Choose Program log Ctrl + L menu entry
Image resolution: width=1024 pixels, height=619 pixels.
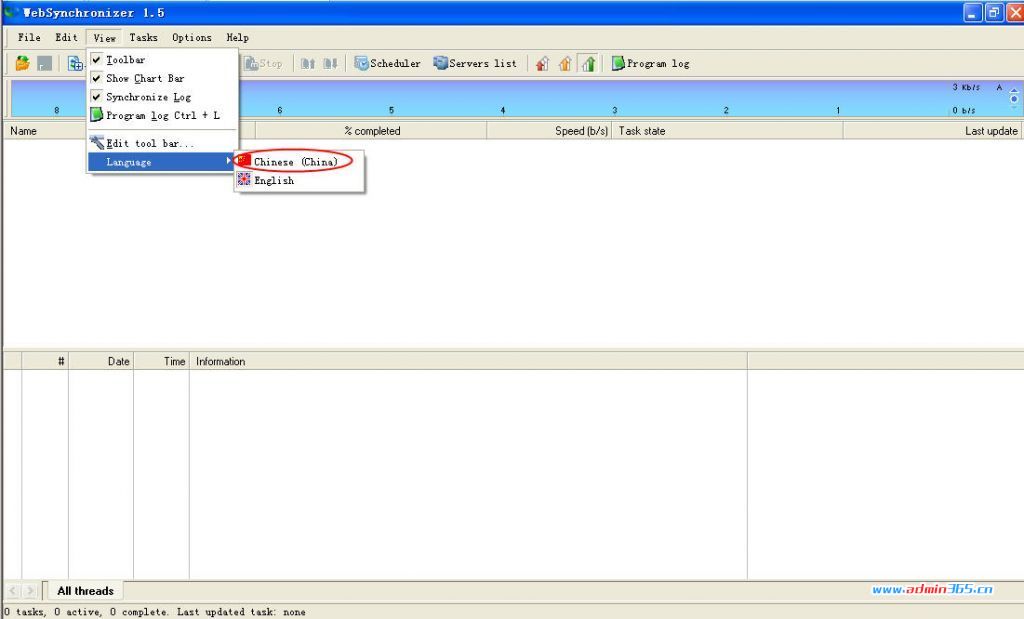(x=163, y=116)
